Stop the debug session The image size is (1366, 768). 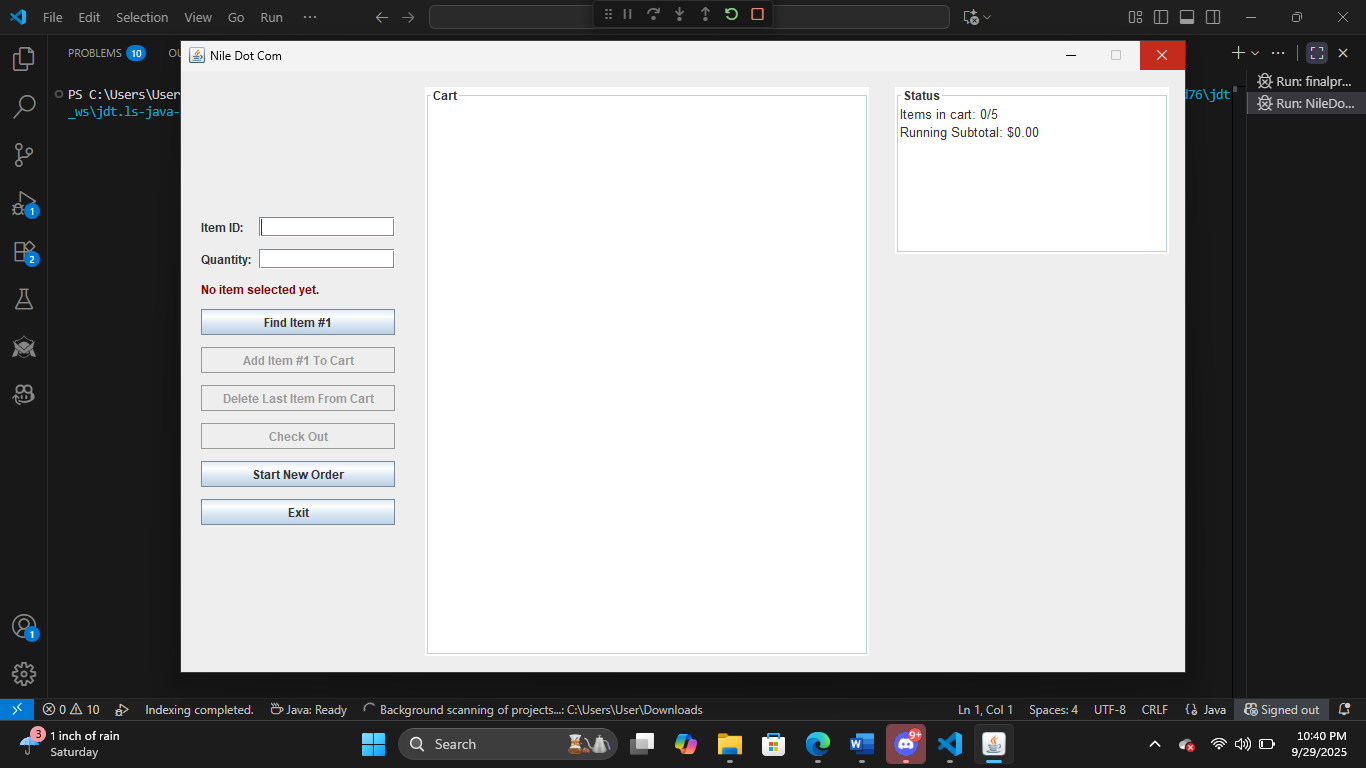pos(757,14)
